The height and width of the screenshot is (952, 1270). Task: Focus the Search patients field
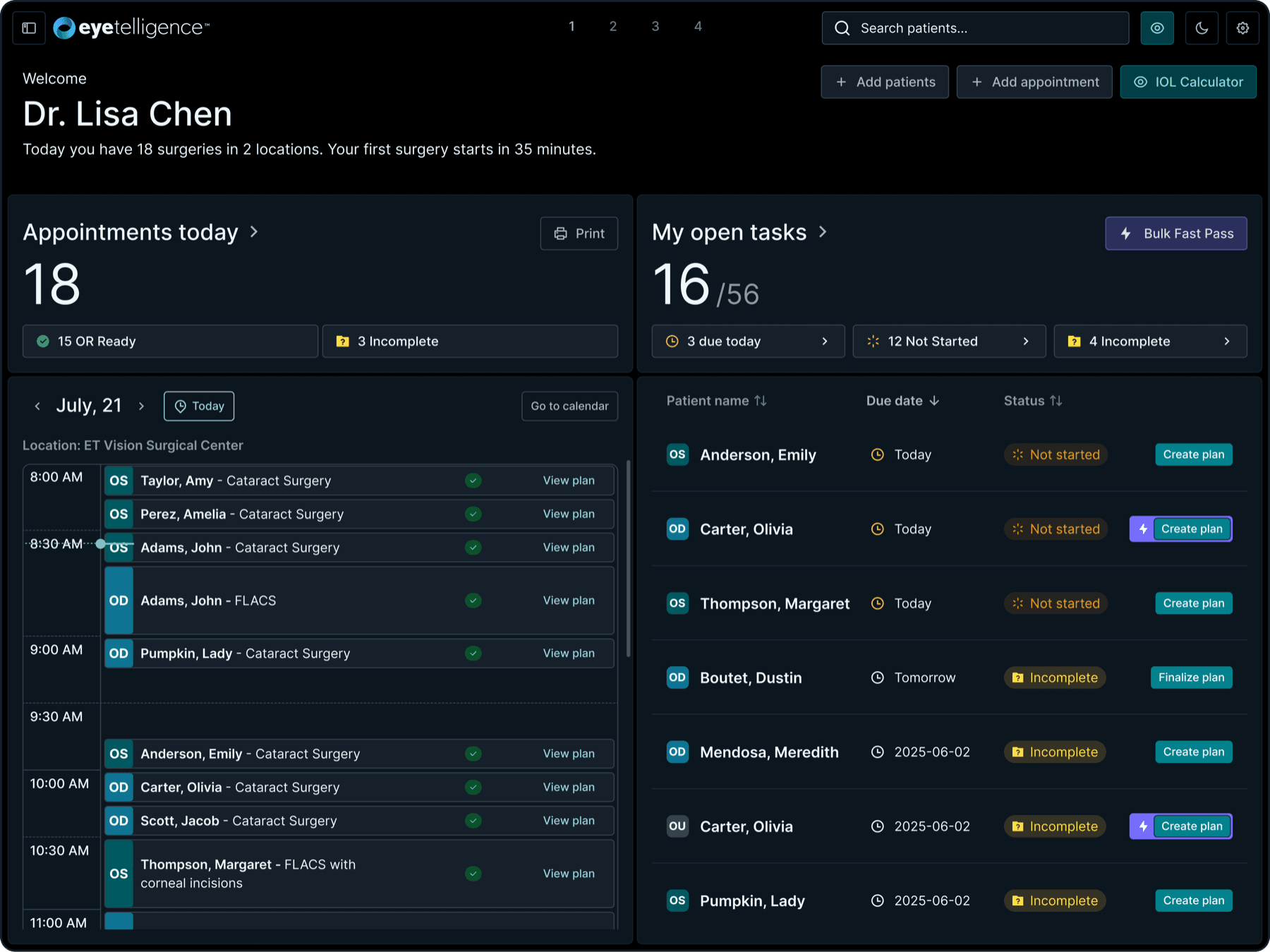(x=975, y=28)
